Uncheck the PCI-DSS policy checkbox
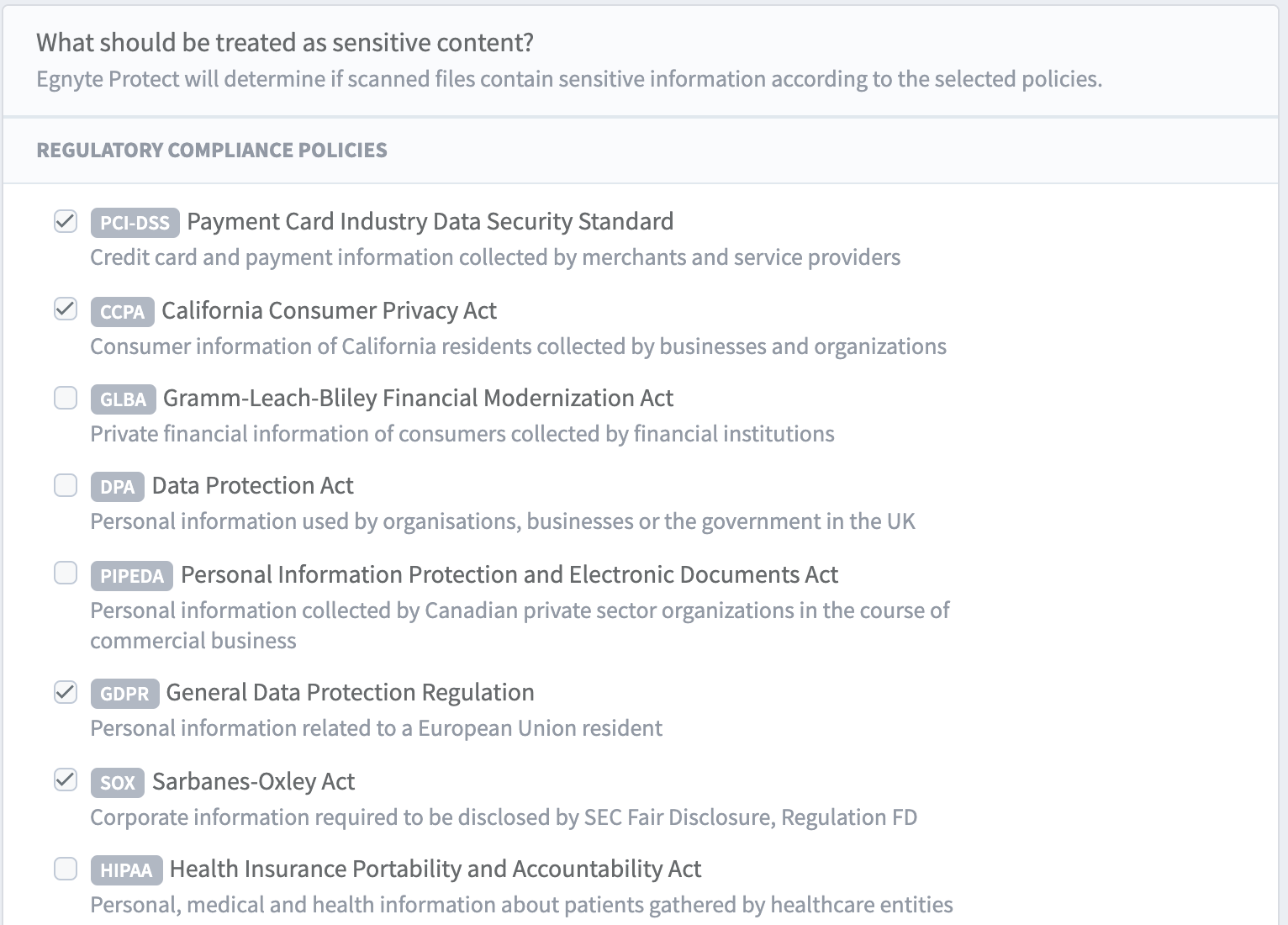The width and height of the screenshot is (1288, 925). point(66,221)
